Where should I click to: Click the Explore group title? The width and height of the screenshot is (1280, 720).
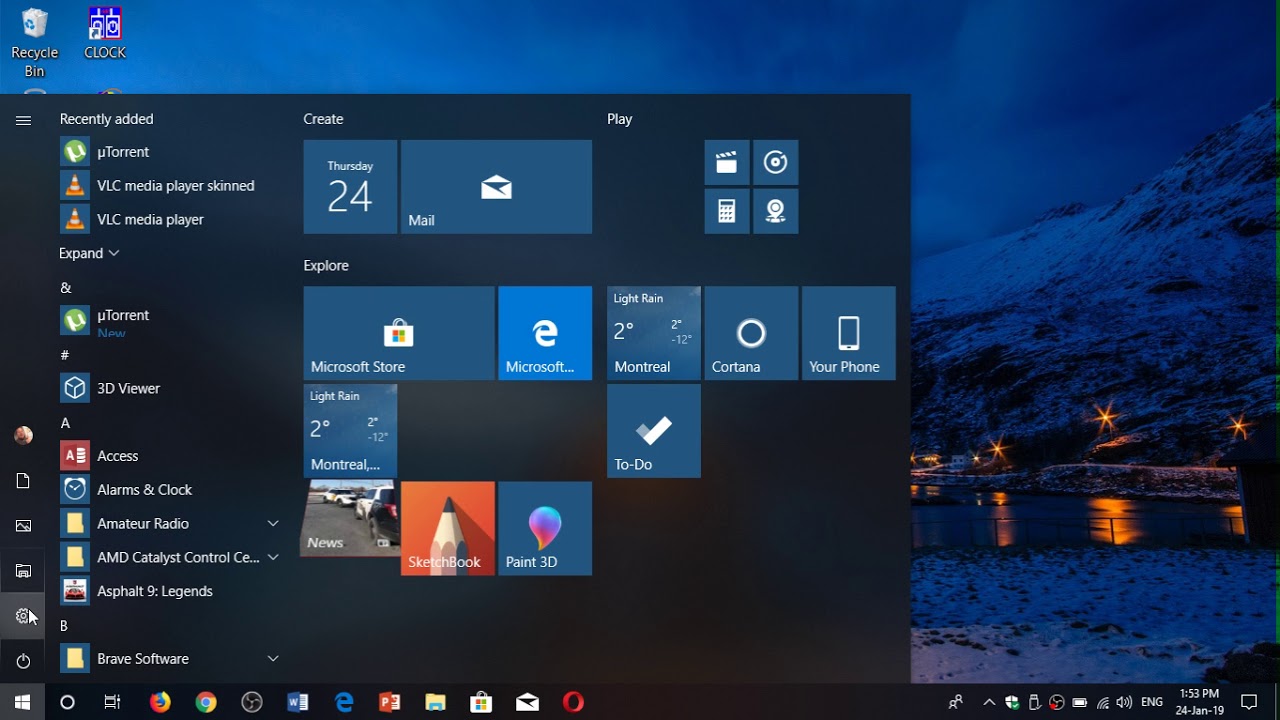coord(326,266)
